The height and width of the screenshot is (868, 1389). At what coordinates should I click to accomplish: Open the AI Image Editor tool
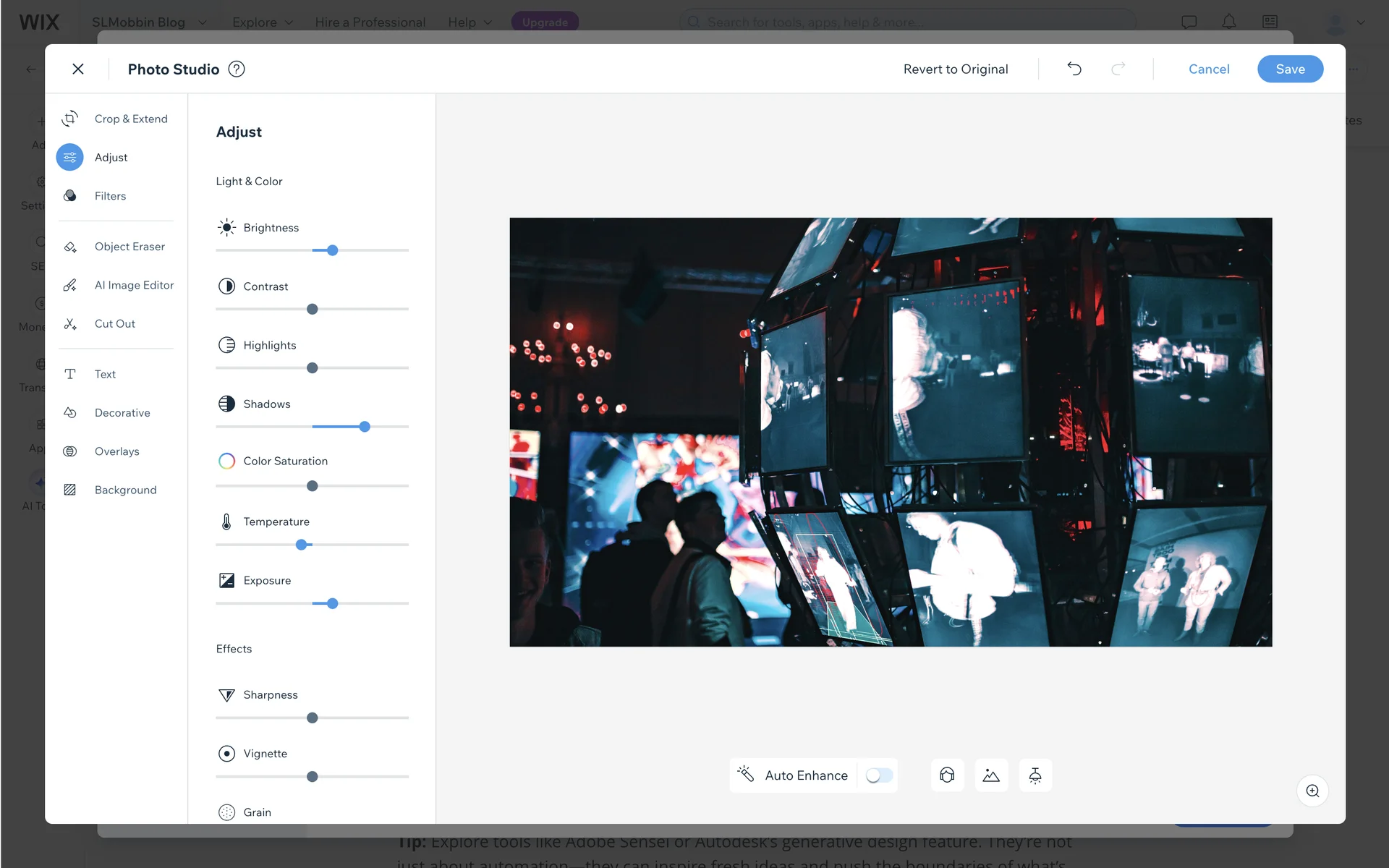pos(134,285)
